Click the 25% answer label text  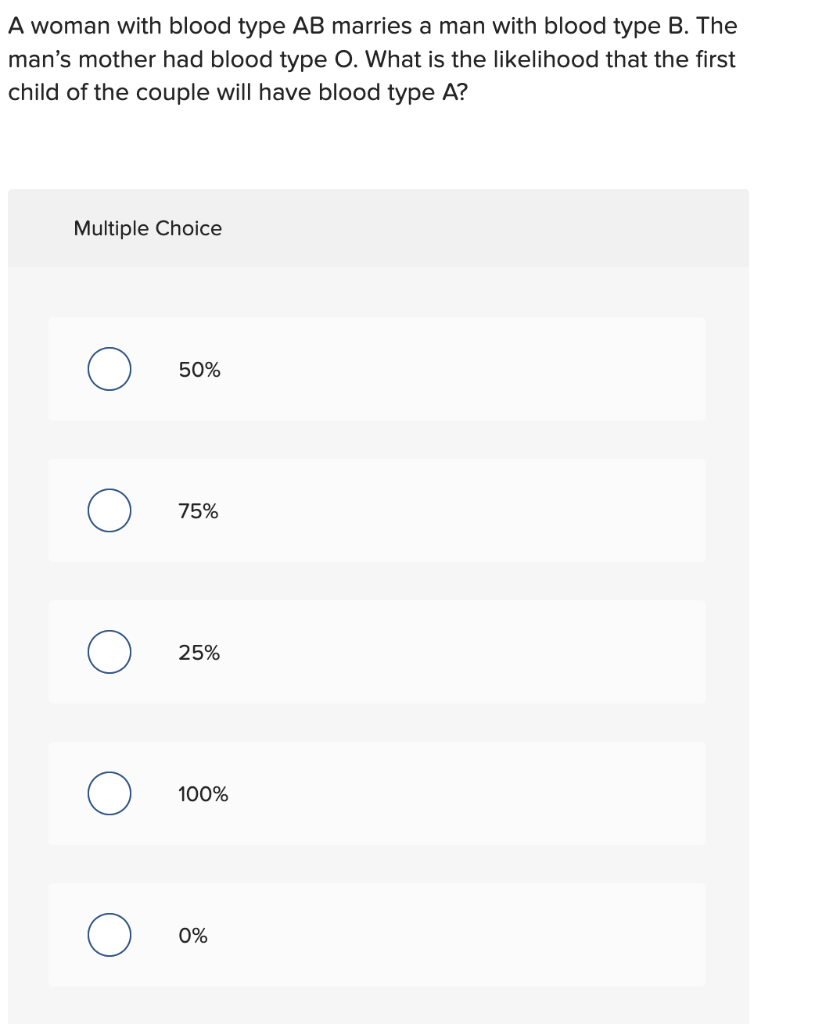(197, 653)
